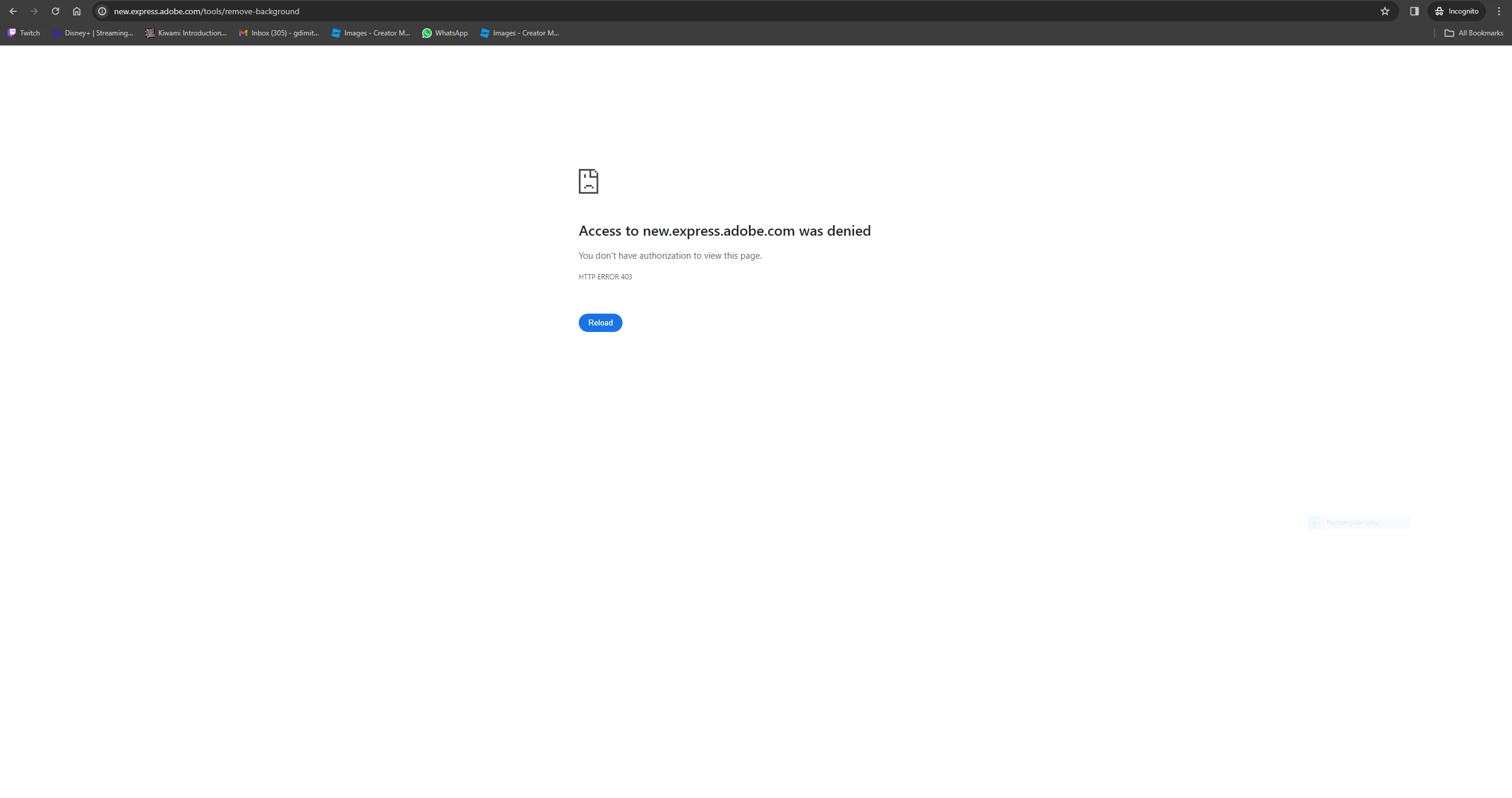Click the sad page error icon
The height and width of the screenshot is (798, 1512).
[x=588, y=181]
